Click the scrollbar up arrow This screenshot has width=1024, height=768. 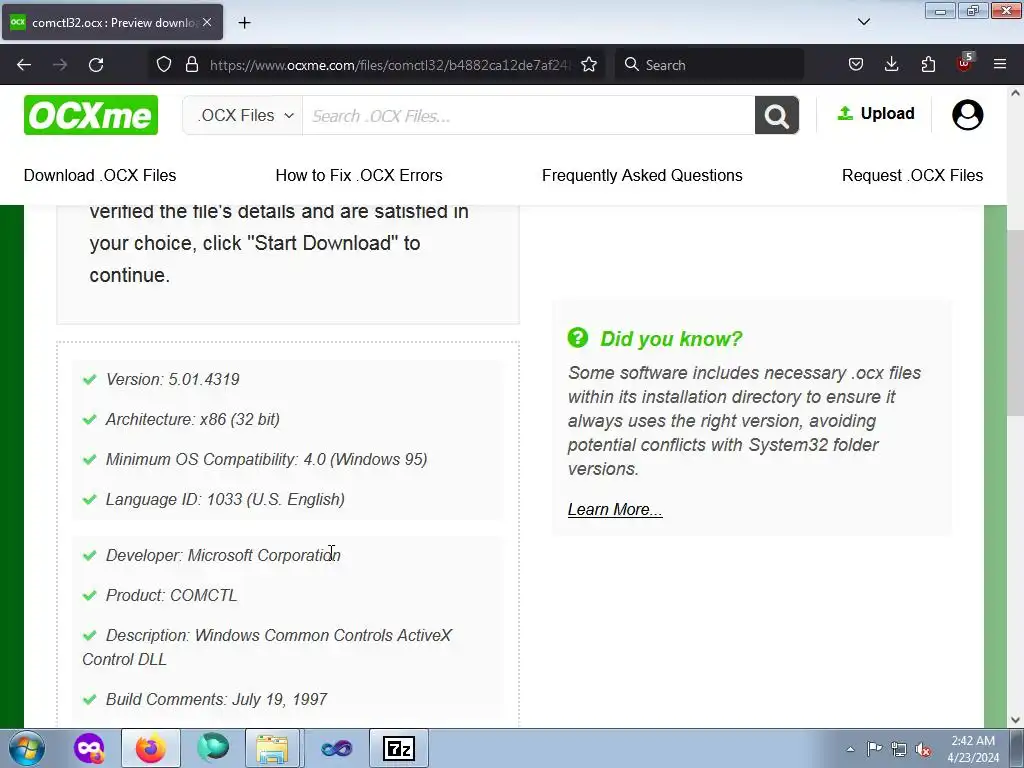pos(1015,93)
